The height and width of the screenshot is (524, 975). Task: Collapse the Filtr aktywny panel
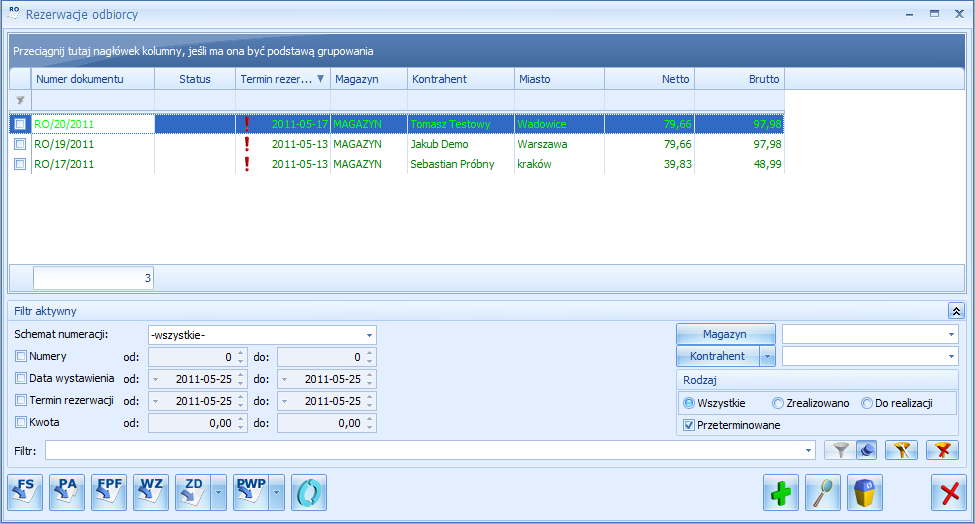[956, 311]
